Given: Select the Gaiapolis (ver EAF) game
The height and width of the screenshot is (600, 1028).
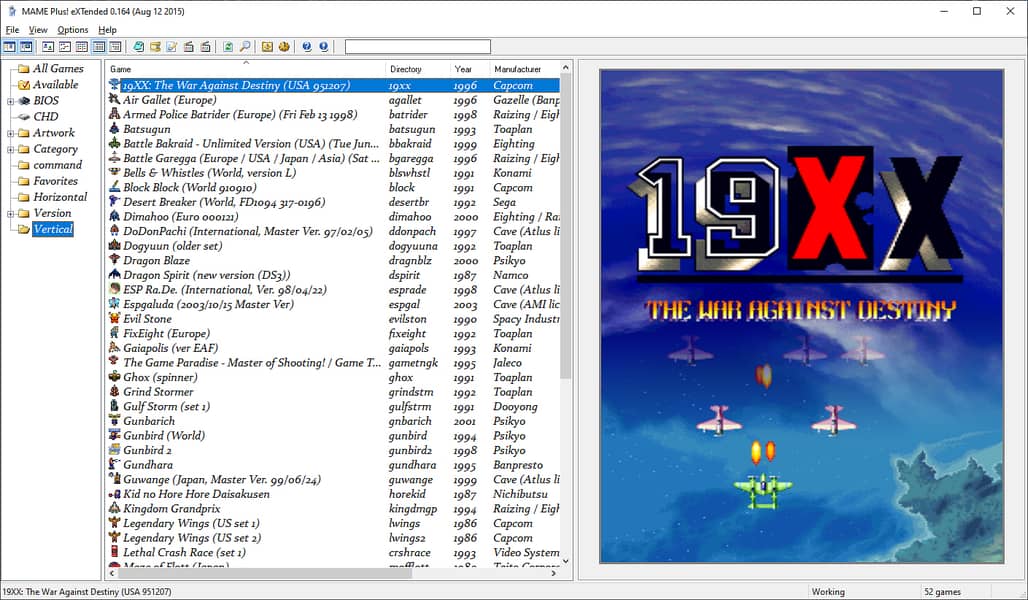Looking at the screenshot, I should click(170, 348).
